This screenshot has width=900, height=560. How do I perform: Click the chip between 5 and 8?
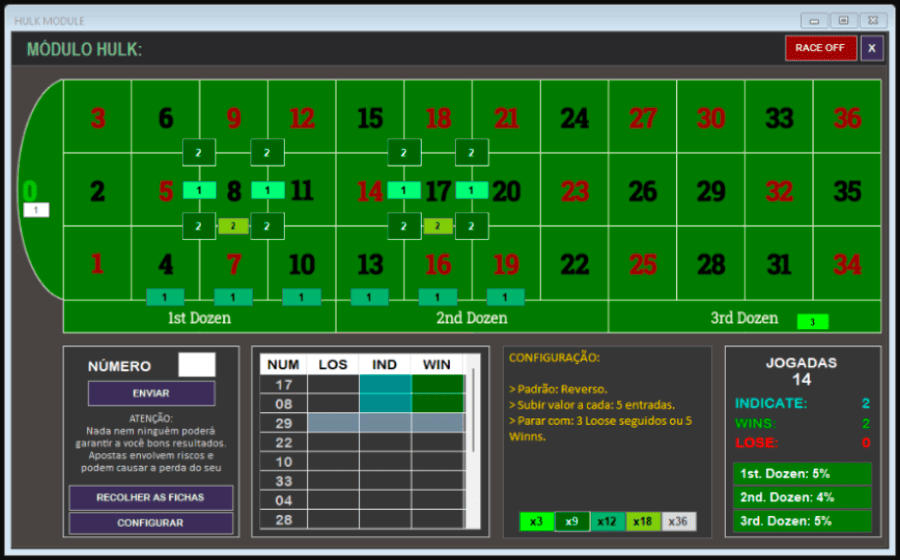(199, 190)
